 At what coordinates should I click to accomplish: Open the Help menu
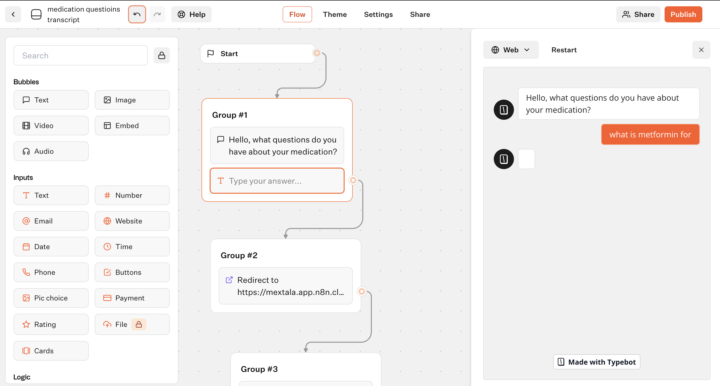pos(191,14)
